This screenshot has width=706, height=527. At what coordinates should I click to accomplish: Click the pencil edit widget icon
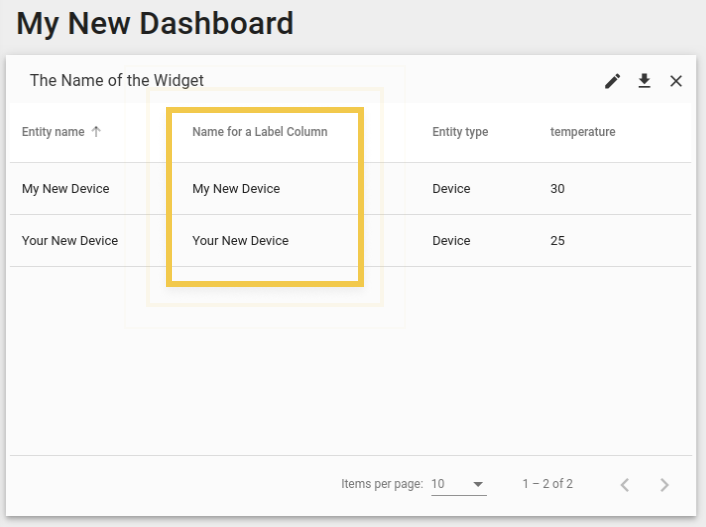pos(612,81)
